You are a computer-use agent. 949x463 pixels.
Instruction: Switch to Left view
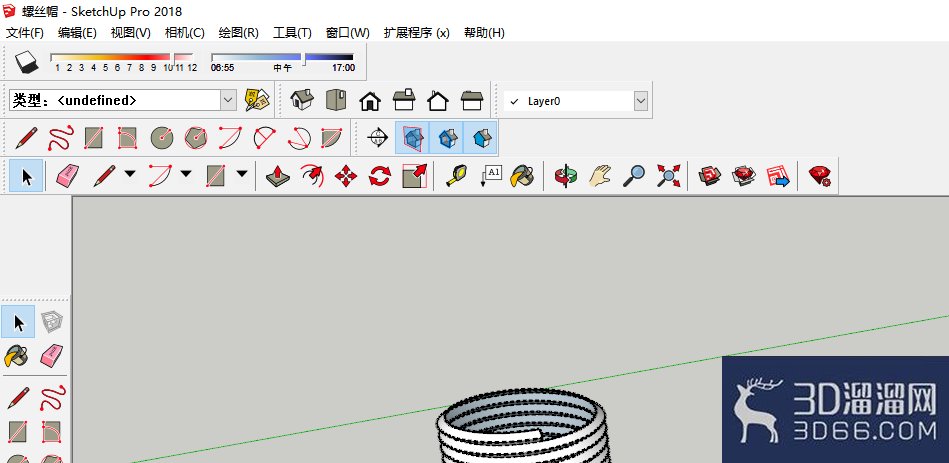pos(471,100)
